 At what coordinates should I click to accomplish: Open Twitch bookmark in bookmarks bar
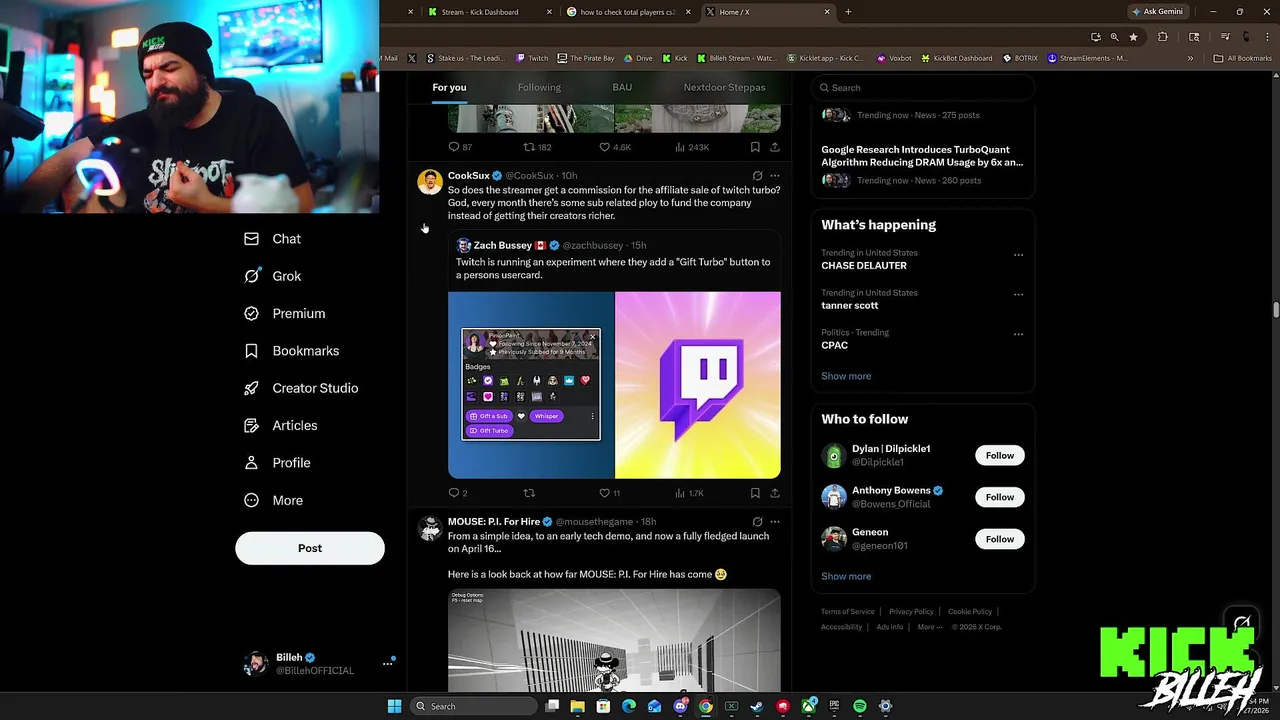(533, 58)
